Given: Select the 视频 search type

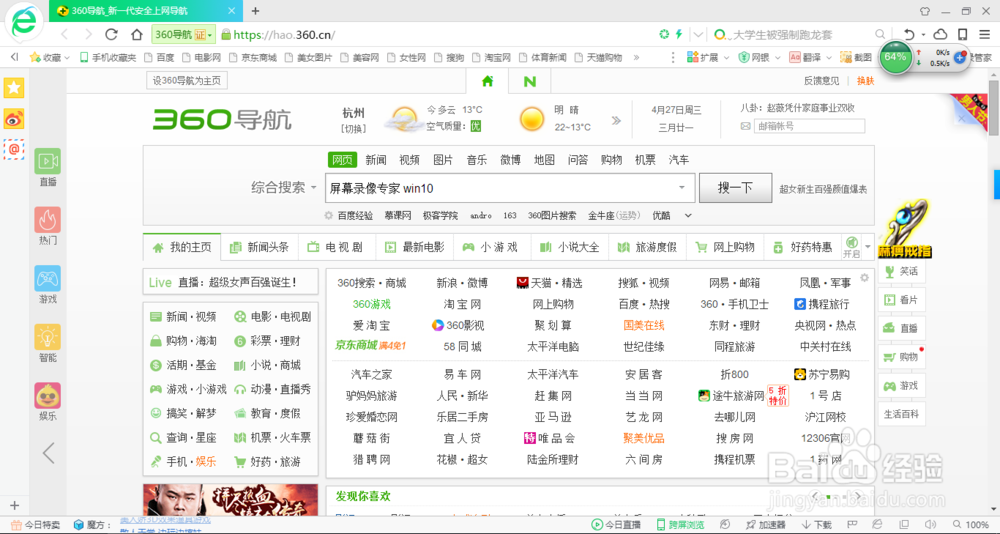Looking at the screenshot, I should [x=409, y=159].
